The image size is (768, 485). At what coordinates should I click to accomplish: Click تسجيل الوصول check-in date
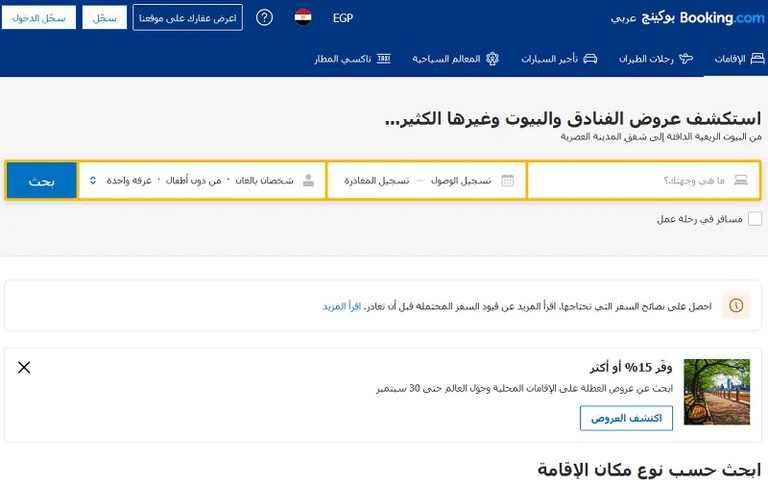point(461,181)
